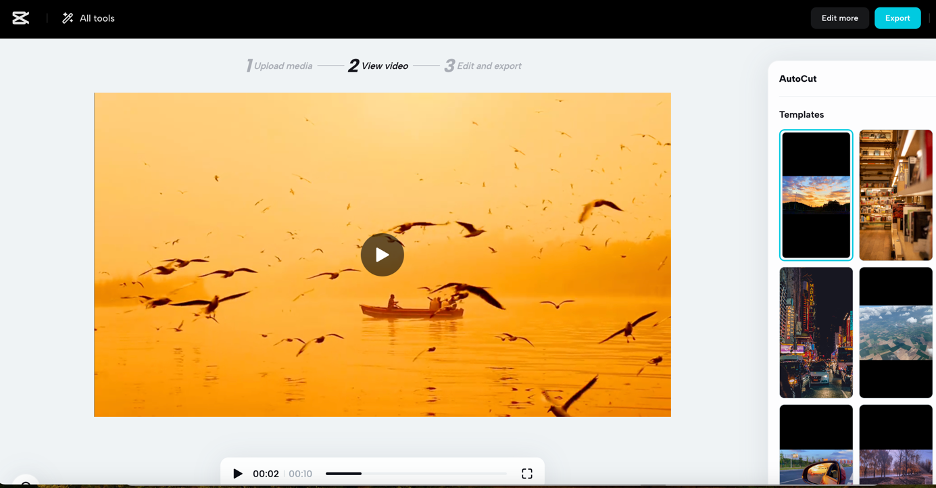Click the magic wand icon beside All tools
The height and width of the screenshot is (488, 936).
[x=67, y=18]
